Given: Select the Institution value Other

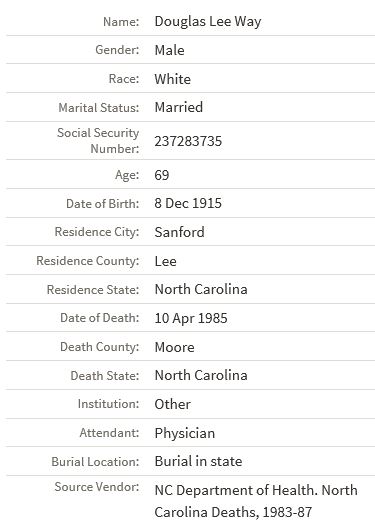Looking at the screenshot, I should 172,405.
